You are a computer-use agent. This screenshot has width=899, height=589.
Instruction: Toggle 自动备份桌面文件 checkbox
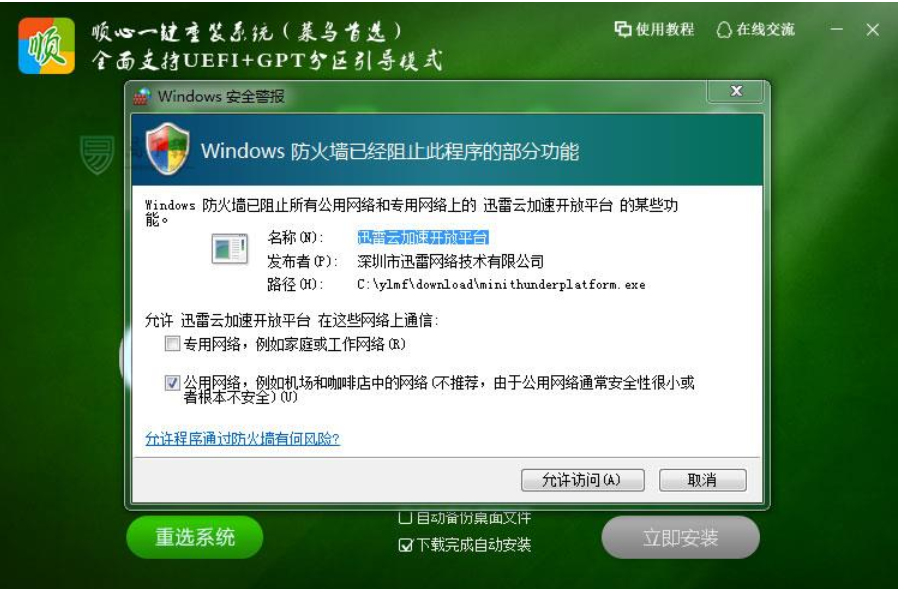tap(405, 518)
